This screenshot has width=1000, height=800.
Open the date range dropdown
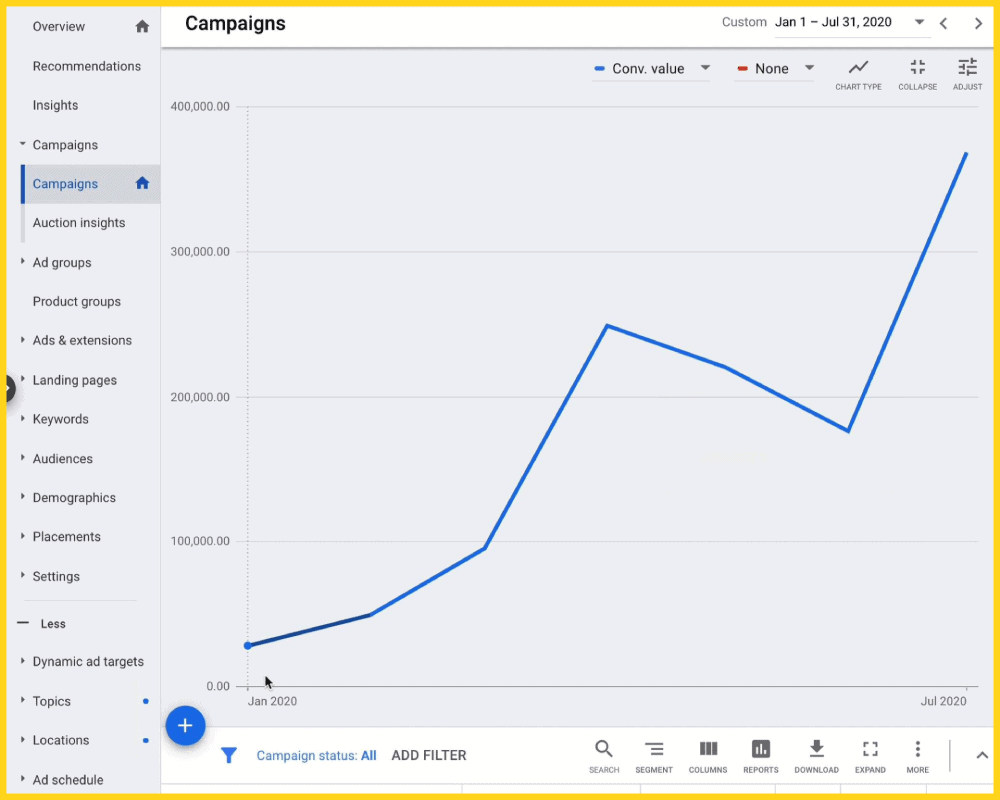[852, 22]
